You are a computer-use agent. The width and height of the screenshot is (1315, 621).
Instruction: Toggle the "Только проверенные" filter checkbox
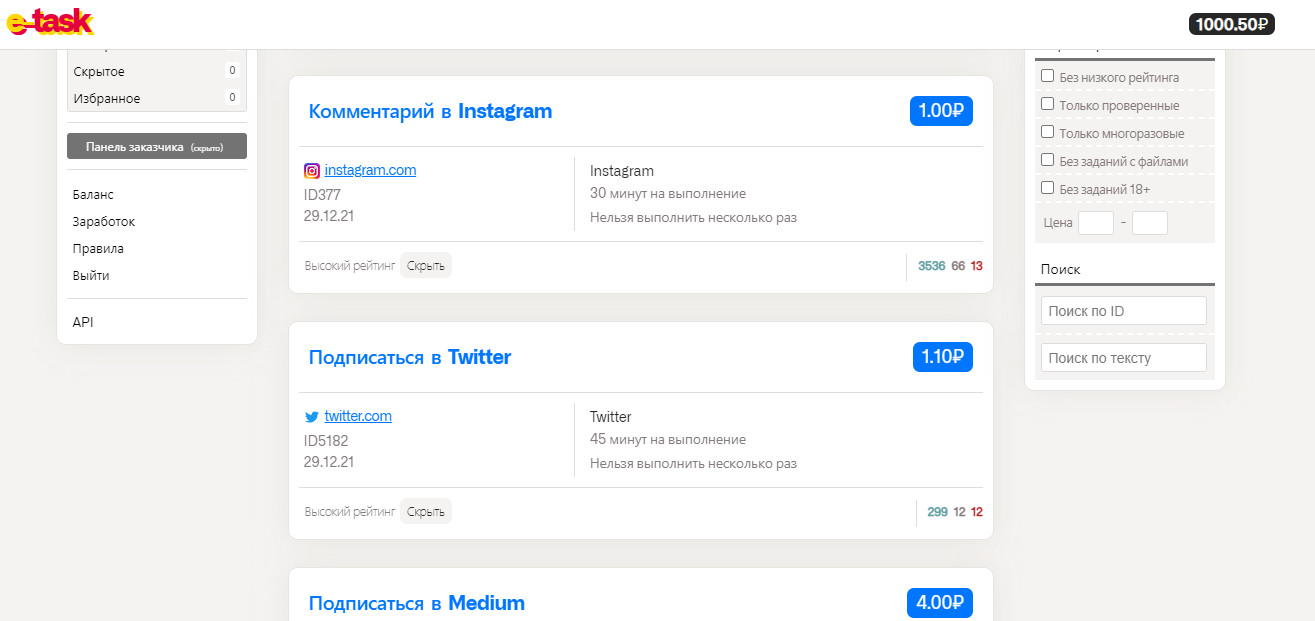click(x=1048, y=104)
